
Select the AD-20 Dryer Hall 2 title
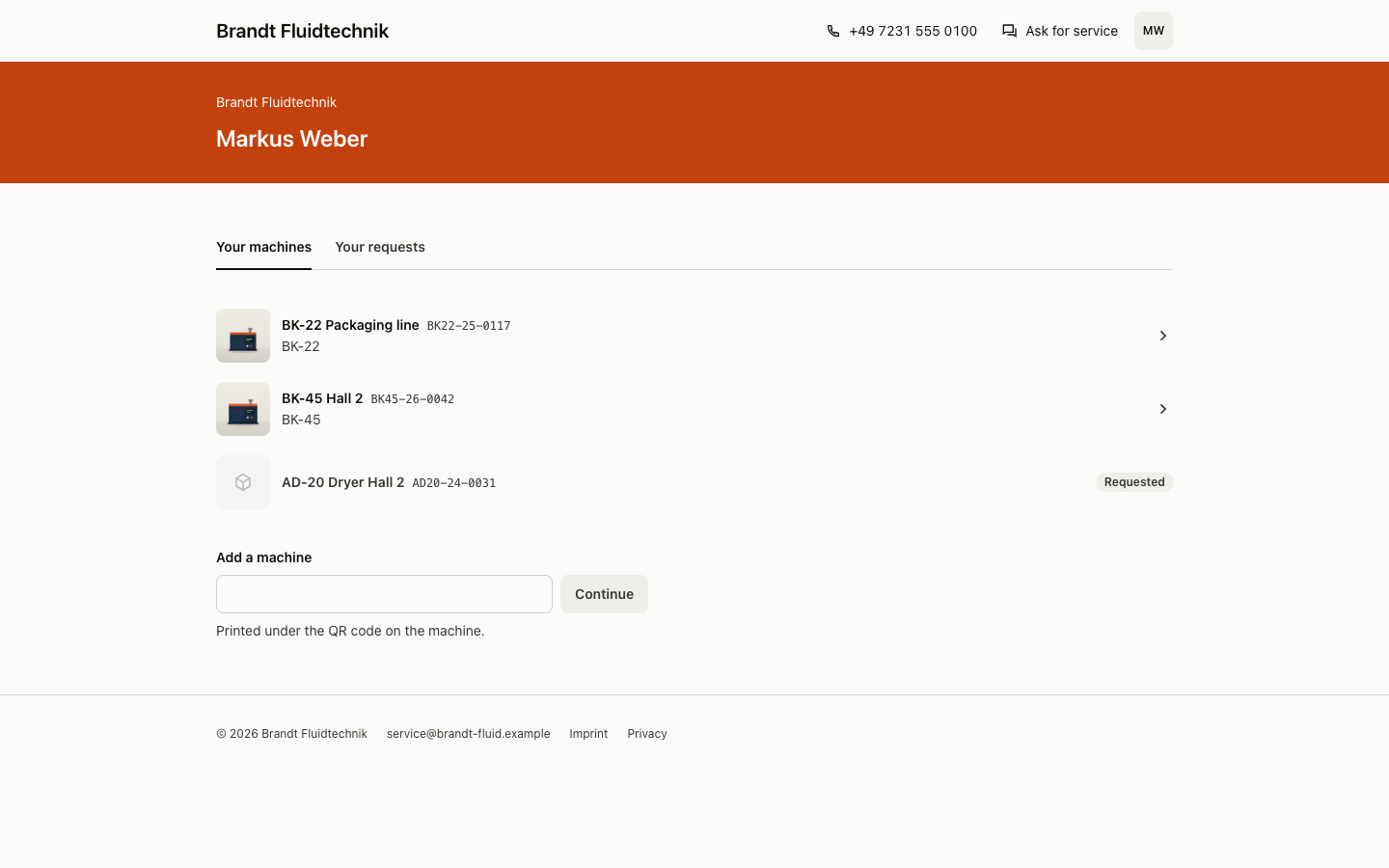pyautogui.click(x=342, y=482)
